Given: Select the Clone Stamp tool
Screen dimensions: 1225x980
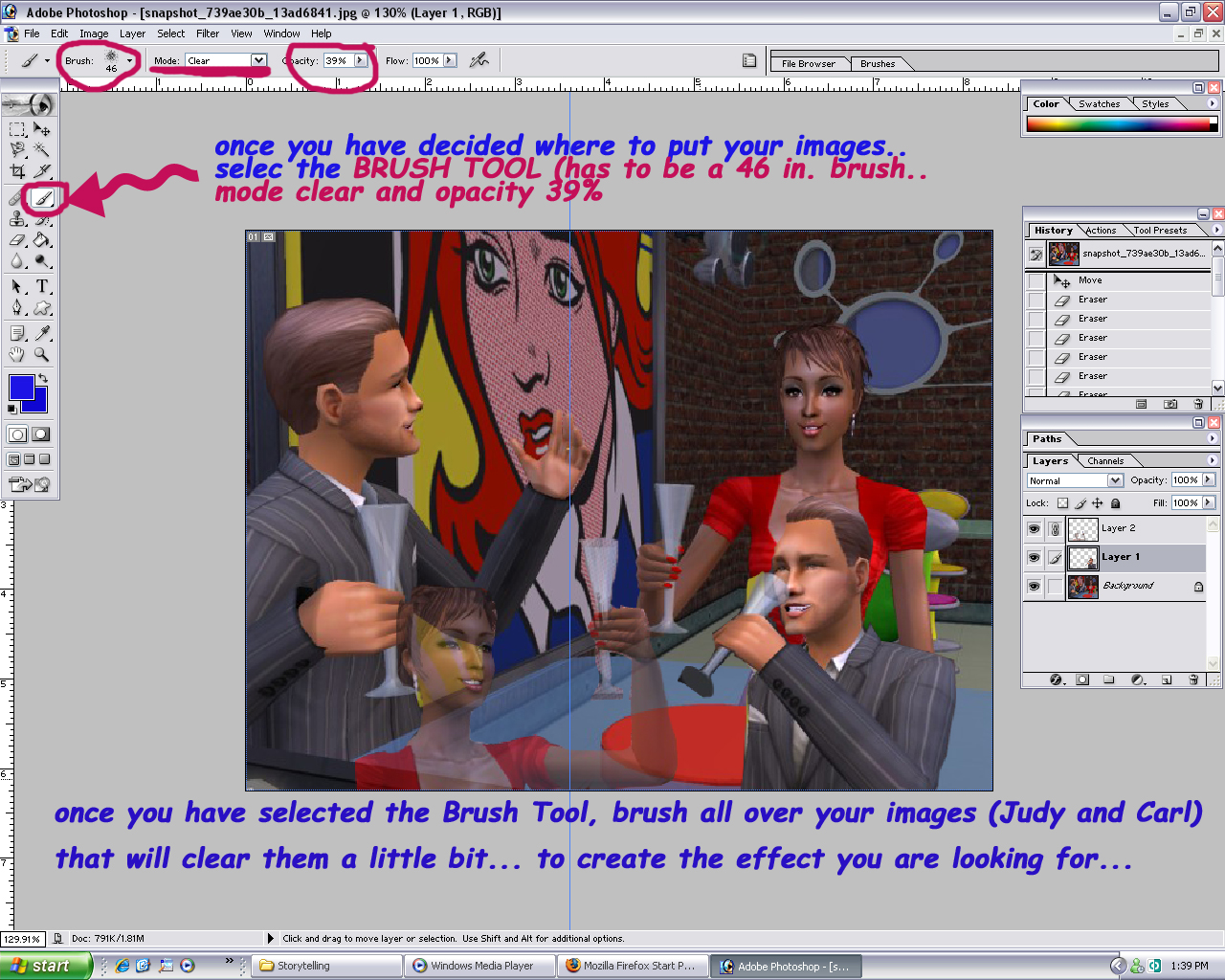Looking at the screenshot, I should point(18,219).
